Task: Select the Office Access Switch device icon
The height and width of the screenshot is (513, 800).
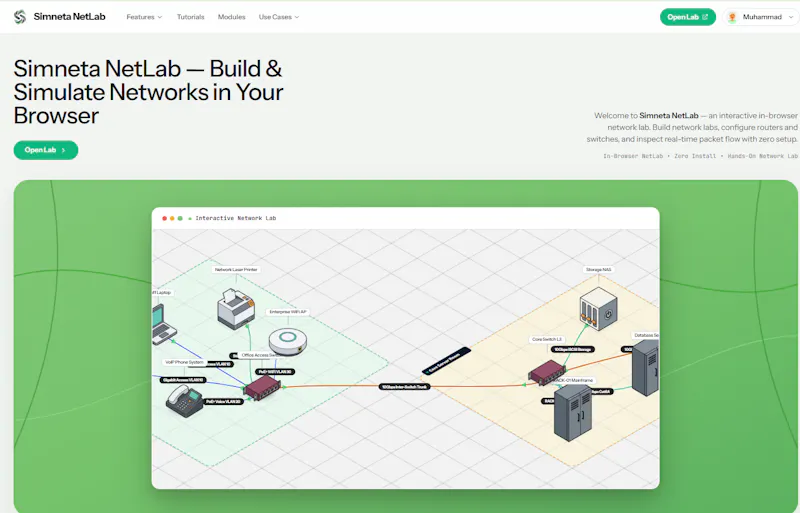Action: click(x=262, y=387)
